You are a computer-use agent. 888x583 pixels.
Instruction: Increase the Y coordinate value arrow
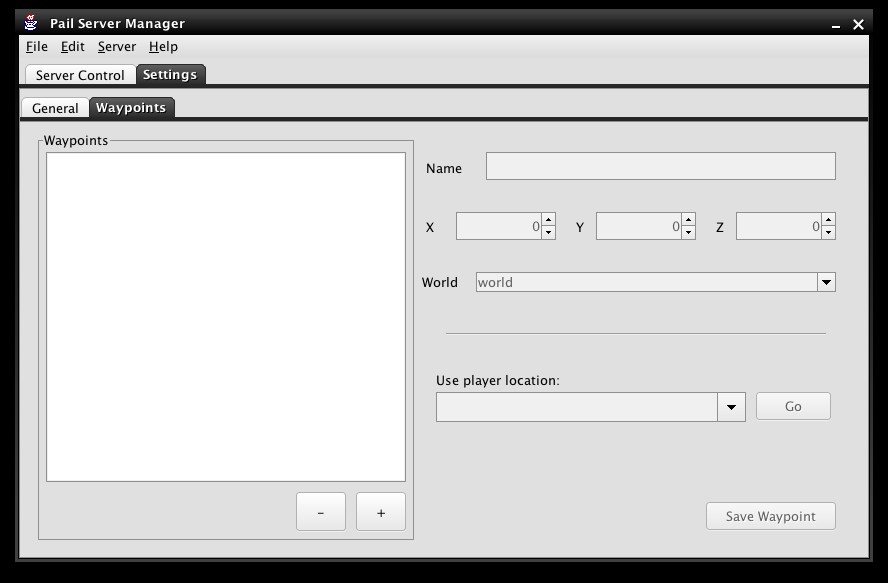(x=688, y=221)
